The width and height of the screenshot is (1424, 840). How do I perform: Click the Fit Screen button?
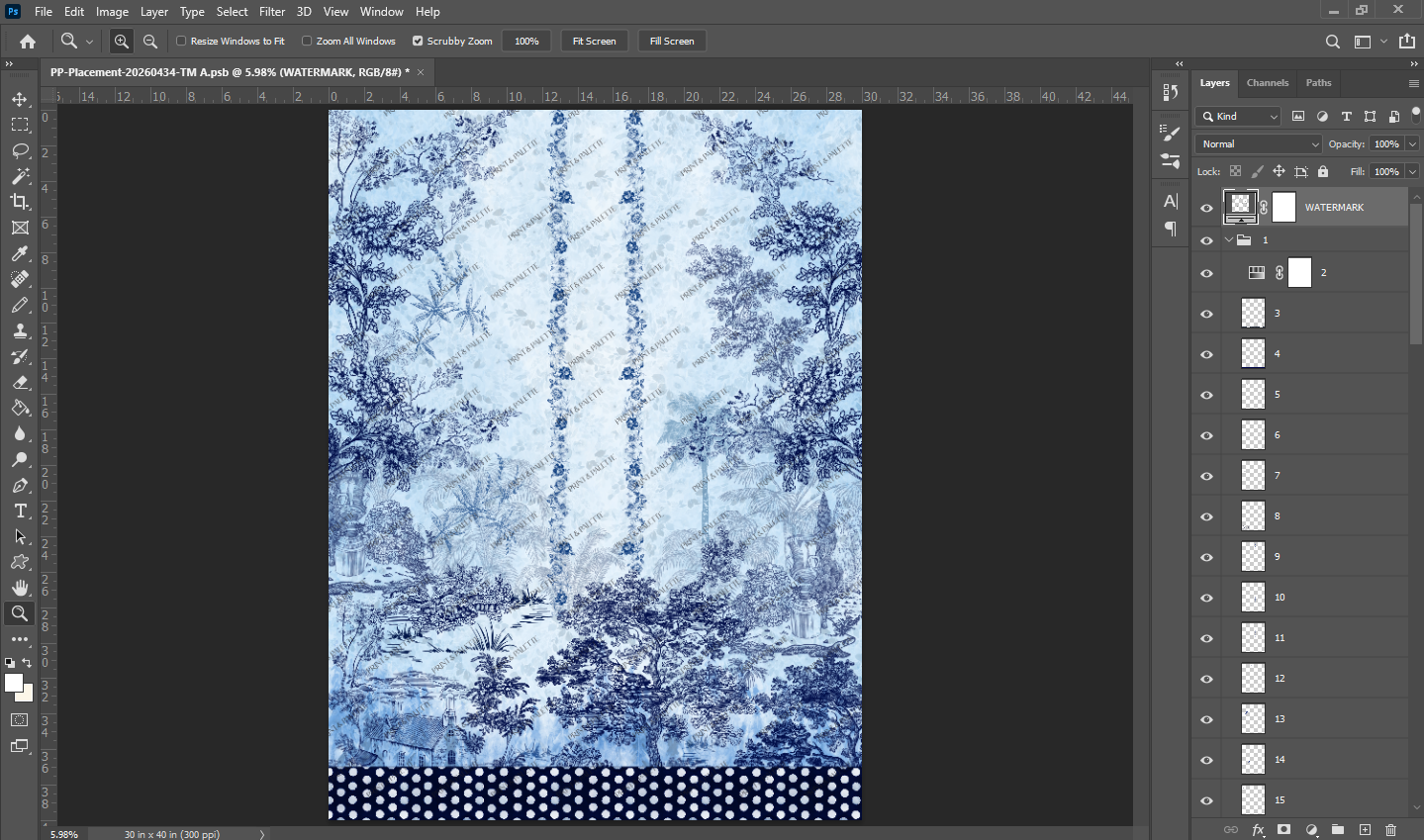tap(594, 42)
